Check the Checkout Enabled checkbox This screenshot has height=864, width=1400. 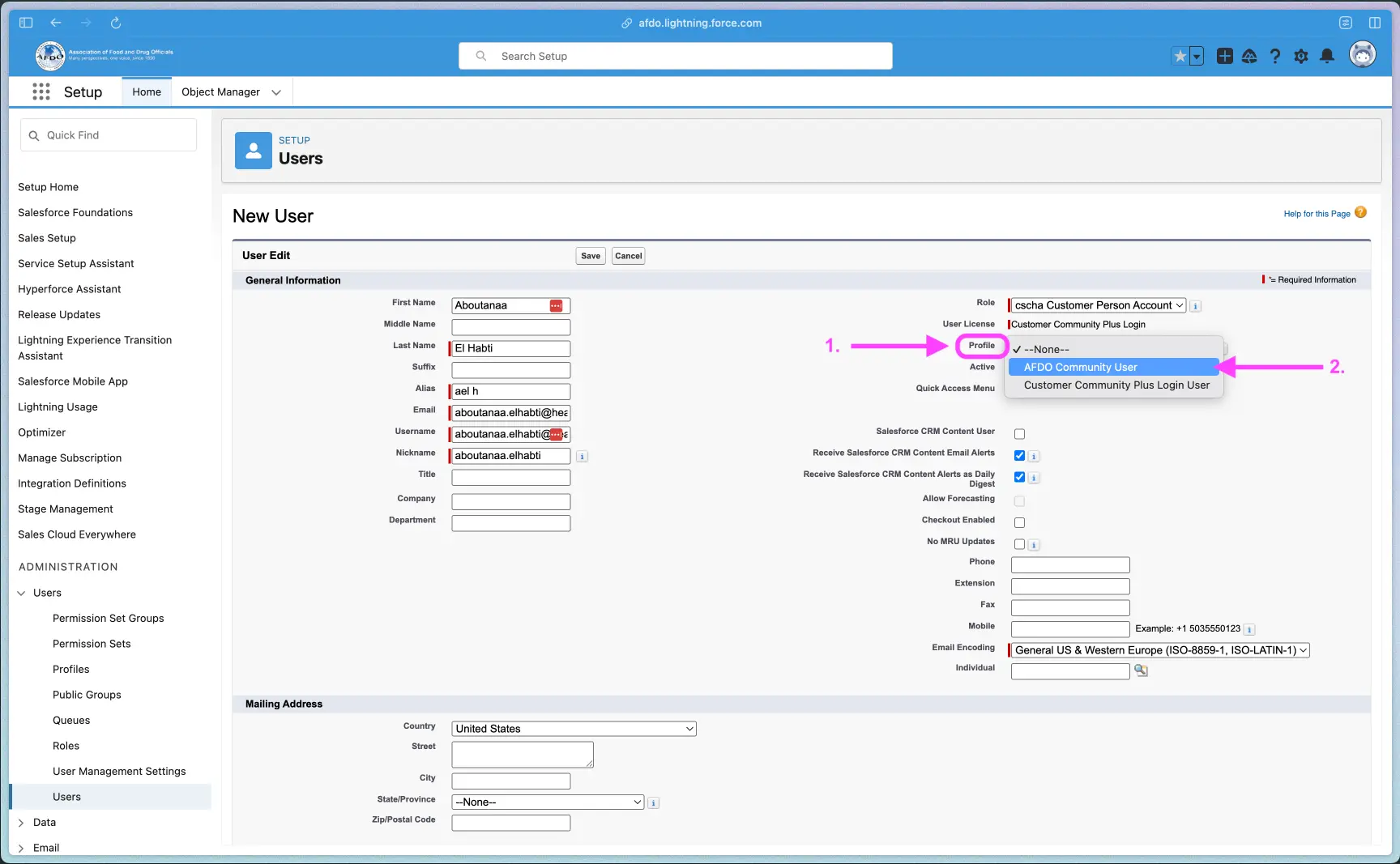[1019, 522]
